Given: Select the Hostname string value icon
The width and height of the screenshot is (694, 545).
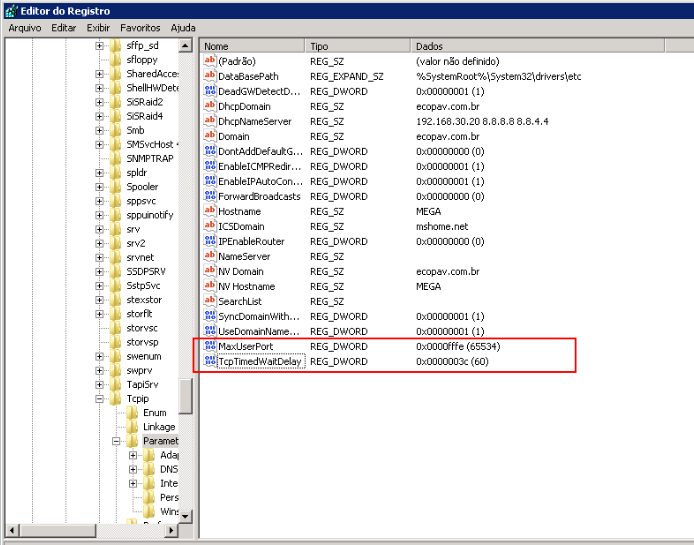Looking at the screenshot, I should point(210,211).
